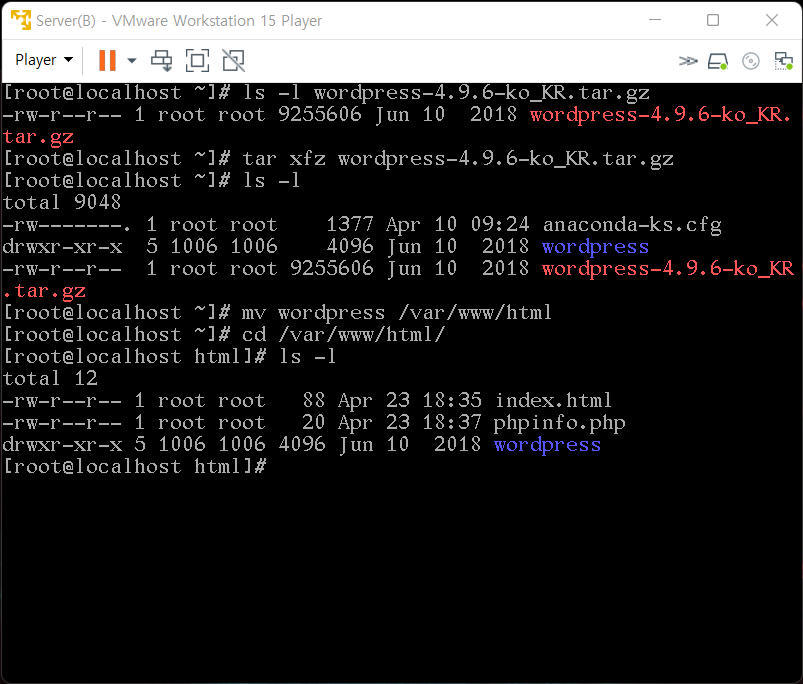Send Ctrl+Alt+Del to the virtual machine
This screenshot has width=803, height=684.
coord(162,60)
